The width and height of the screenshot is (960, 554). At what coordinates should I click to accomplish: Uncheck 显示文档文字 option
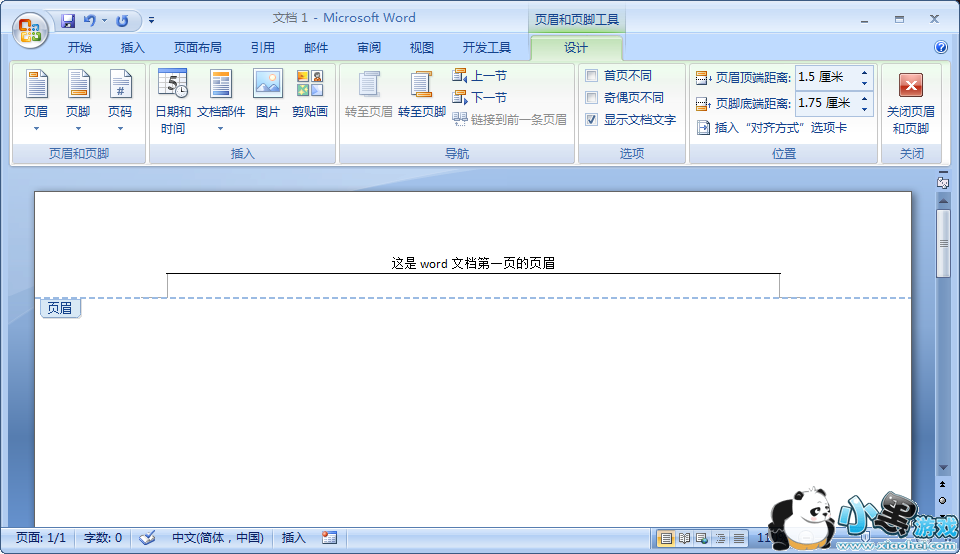click(591, 119)
